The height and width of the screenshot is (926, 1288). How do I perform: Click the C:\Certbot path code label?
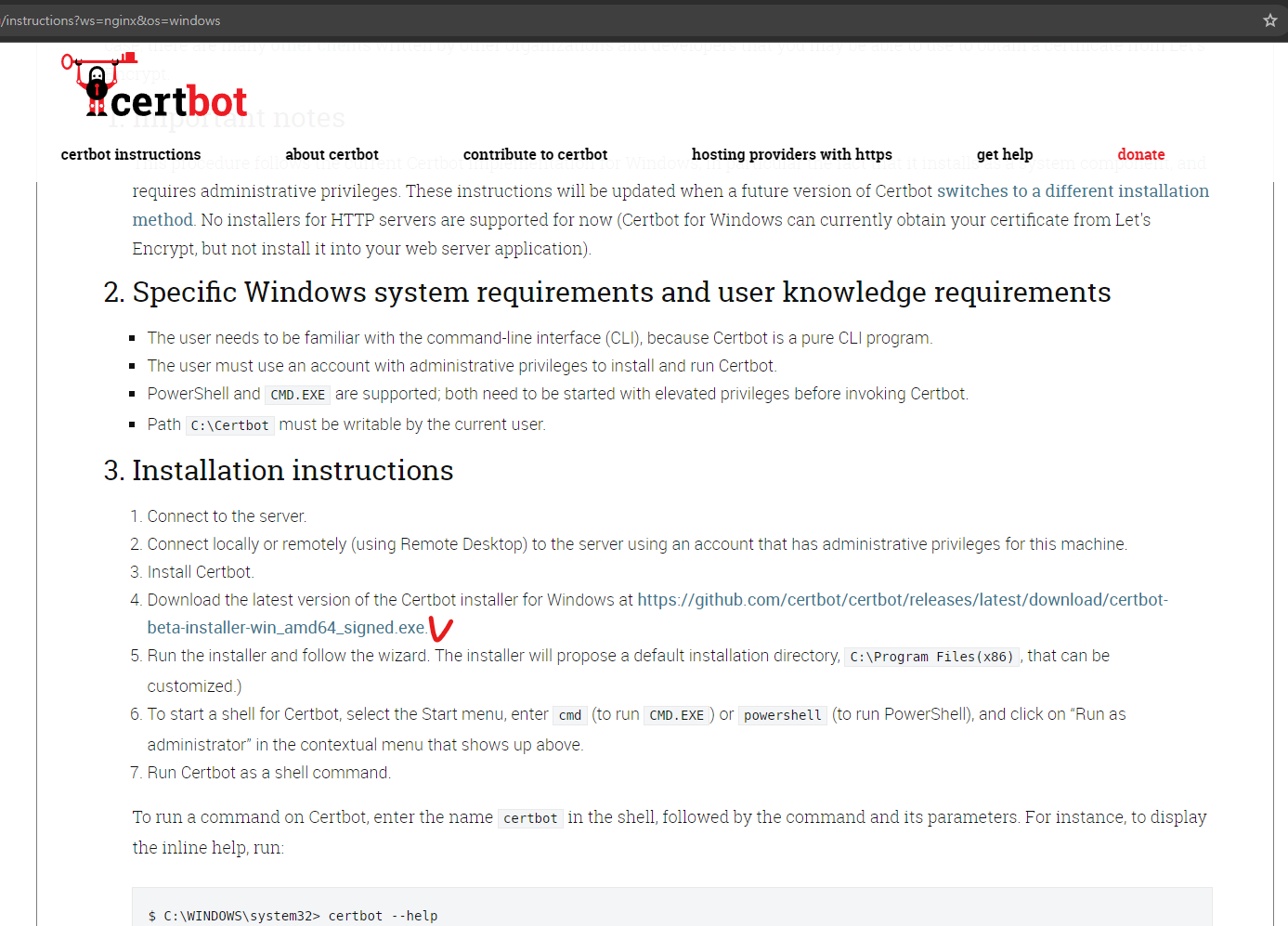pos(230,425)
